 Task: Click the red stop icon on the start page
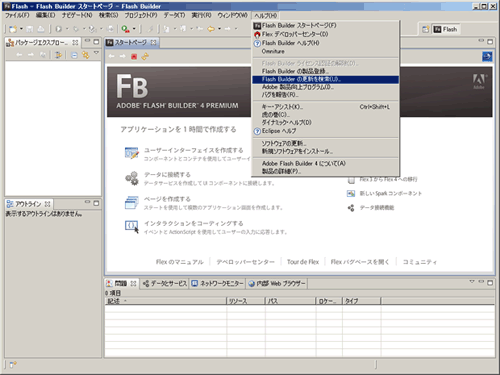(x=134, y=57)
